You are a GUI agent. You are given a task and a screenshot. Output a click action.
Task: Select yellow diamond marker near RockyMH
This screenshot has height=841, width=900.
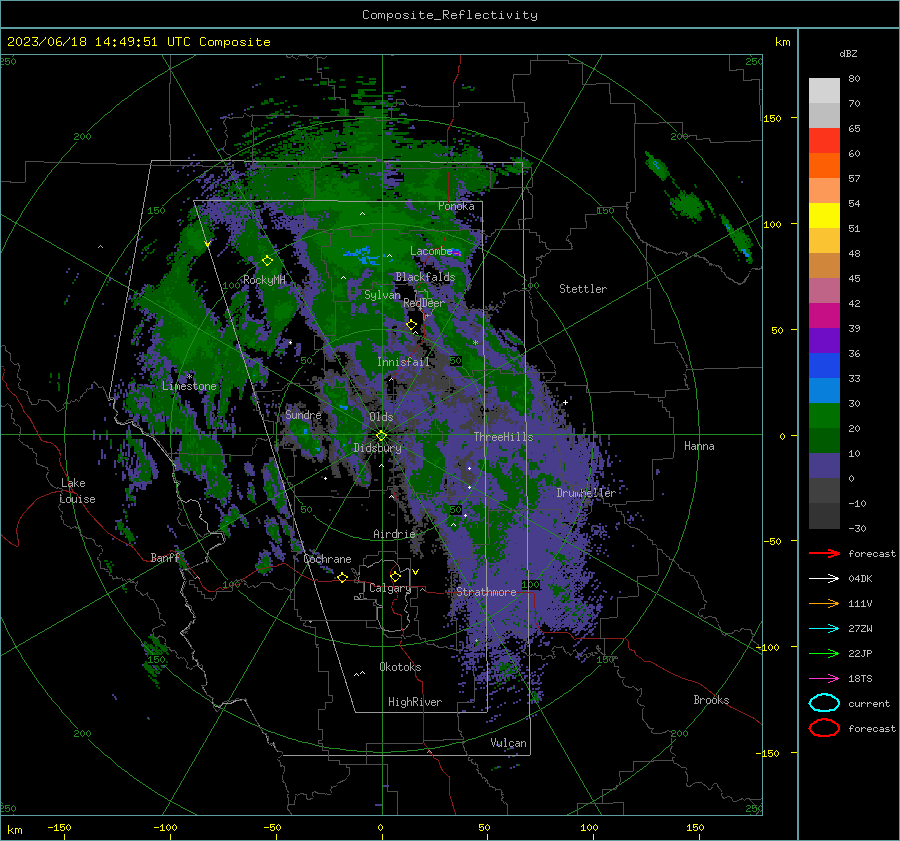(267, 261)
